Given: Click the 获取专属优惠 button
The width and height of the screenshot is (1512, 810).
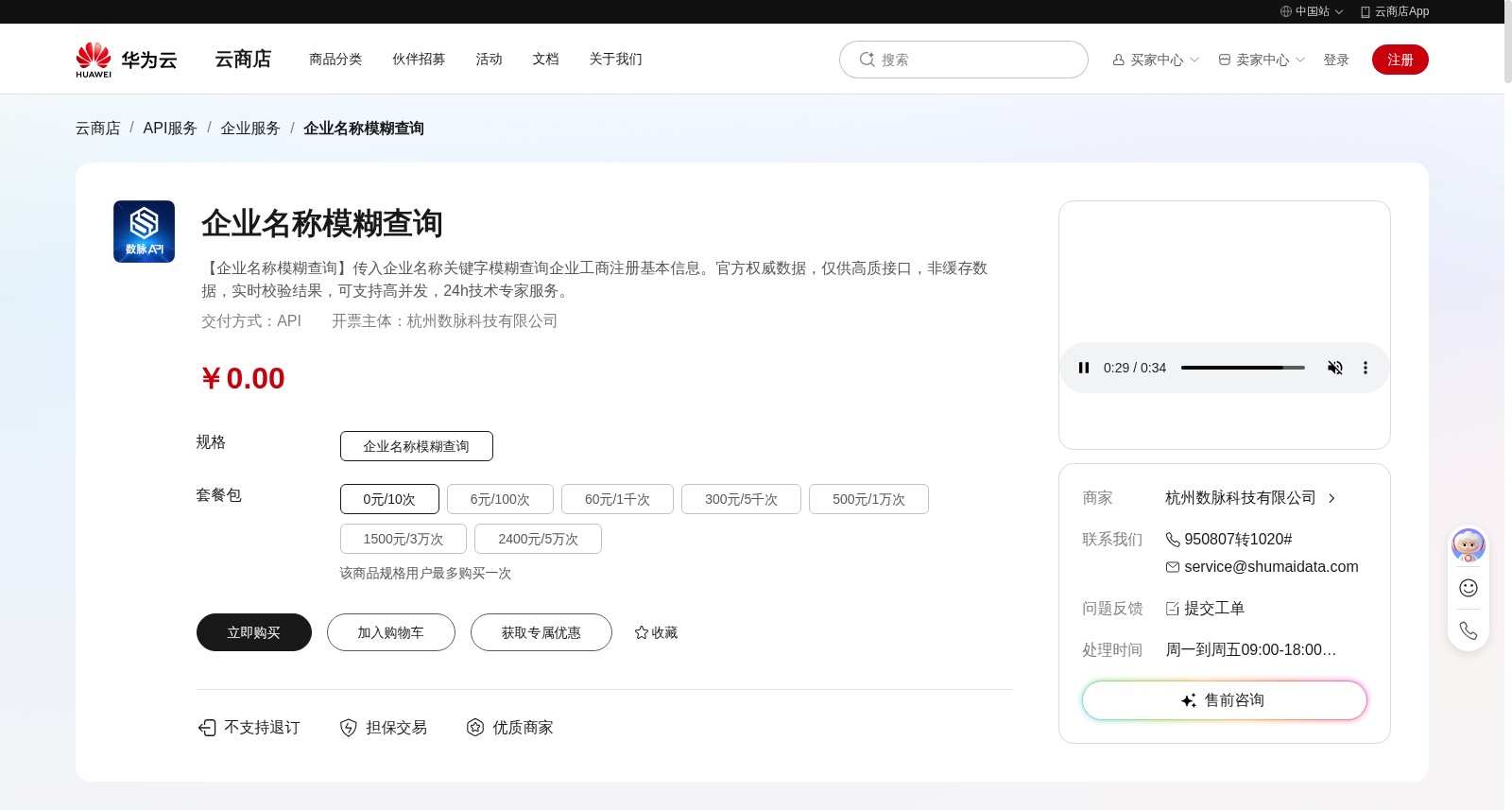Looking at the screenshot, I should click(541, 632).
